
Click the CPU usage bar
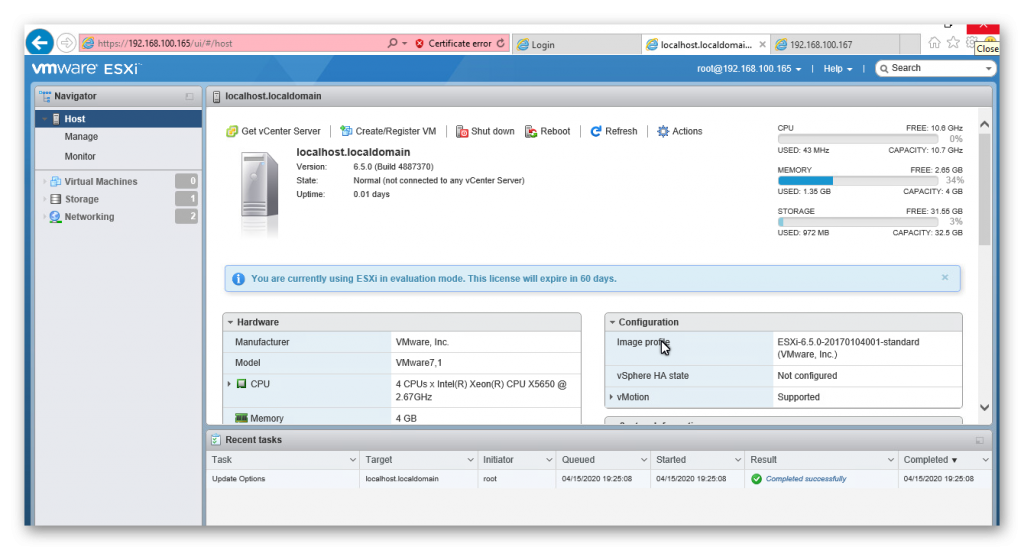857,139
